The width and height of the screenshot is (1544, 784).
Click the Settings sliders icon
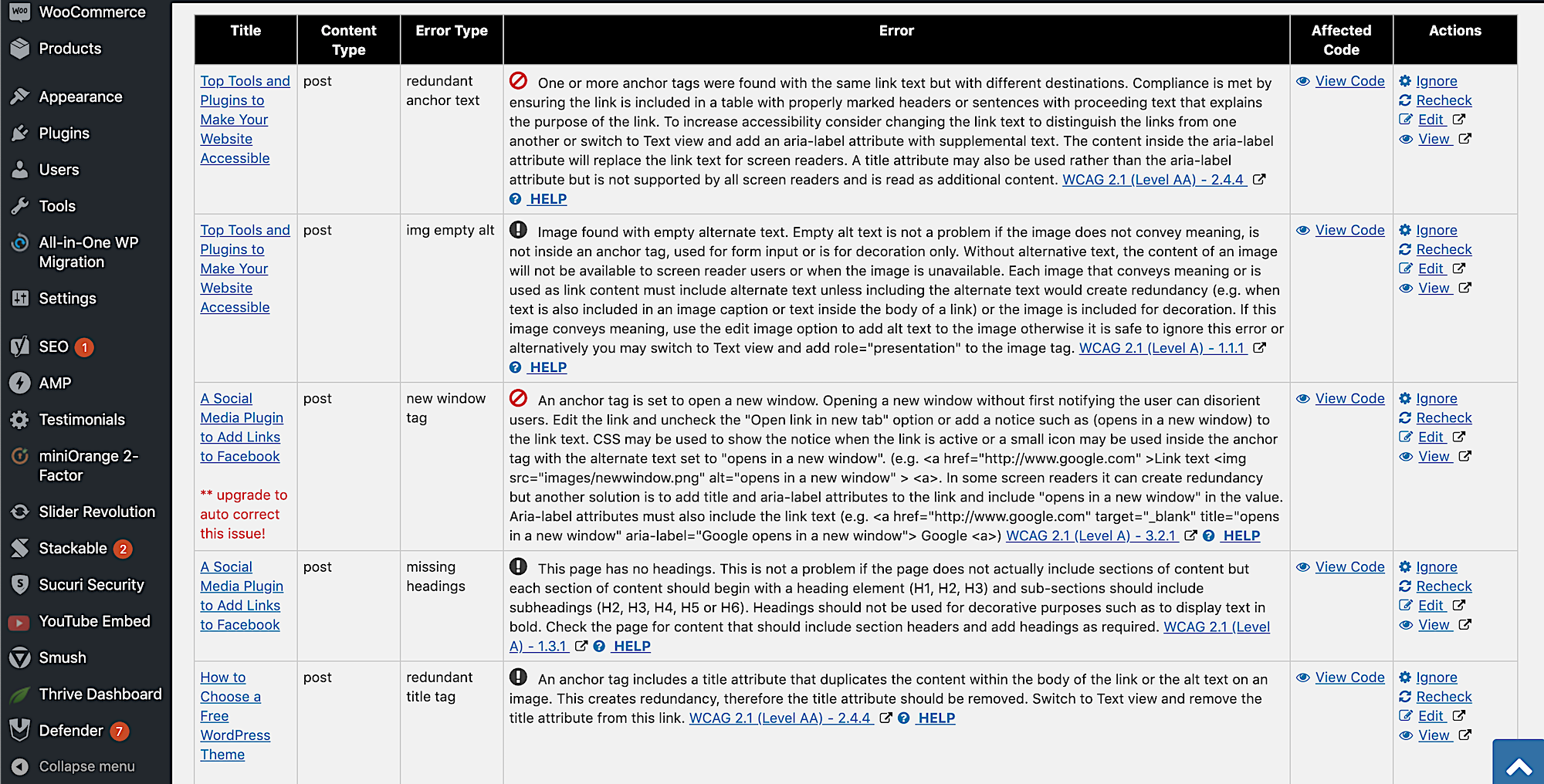20,299
